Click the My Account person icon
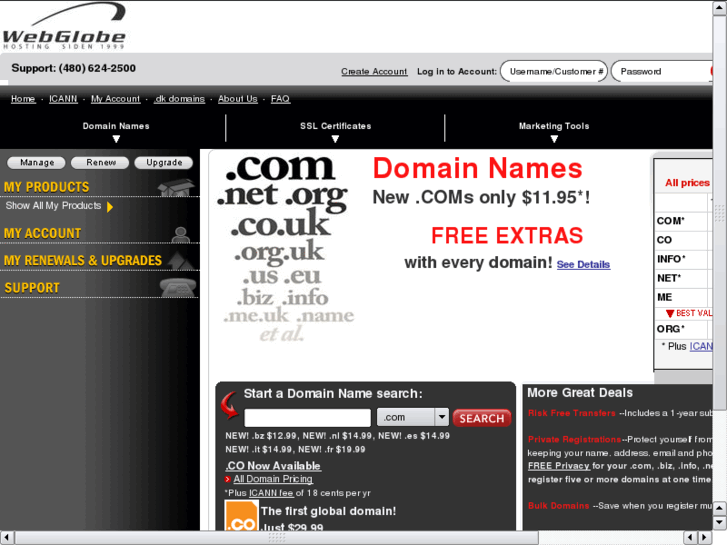This screenshot has width=727, height=545. pyautogui.click(x=180, y=234)
